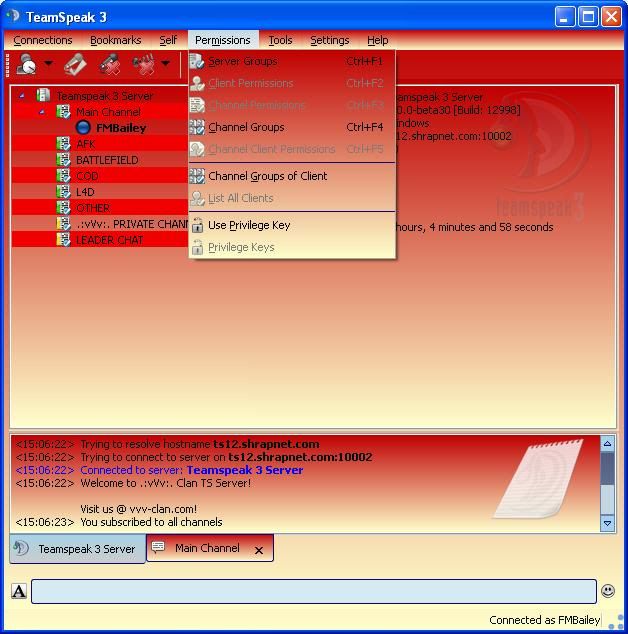
Task: Select the OTHER channel name
Action: 93,208
